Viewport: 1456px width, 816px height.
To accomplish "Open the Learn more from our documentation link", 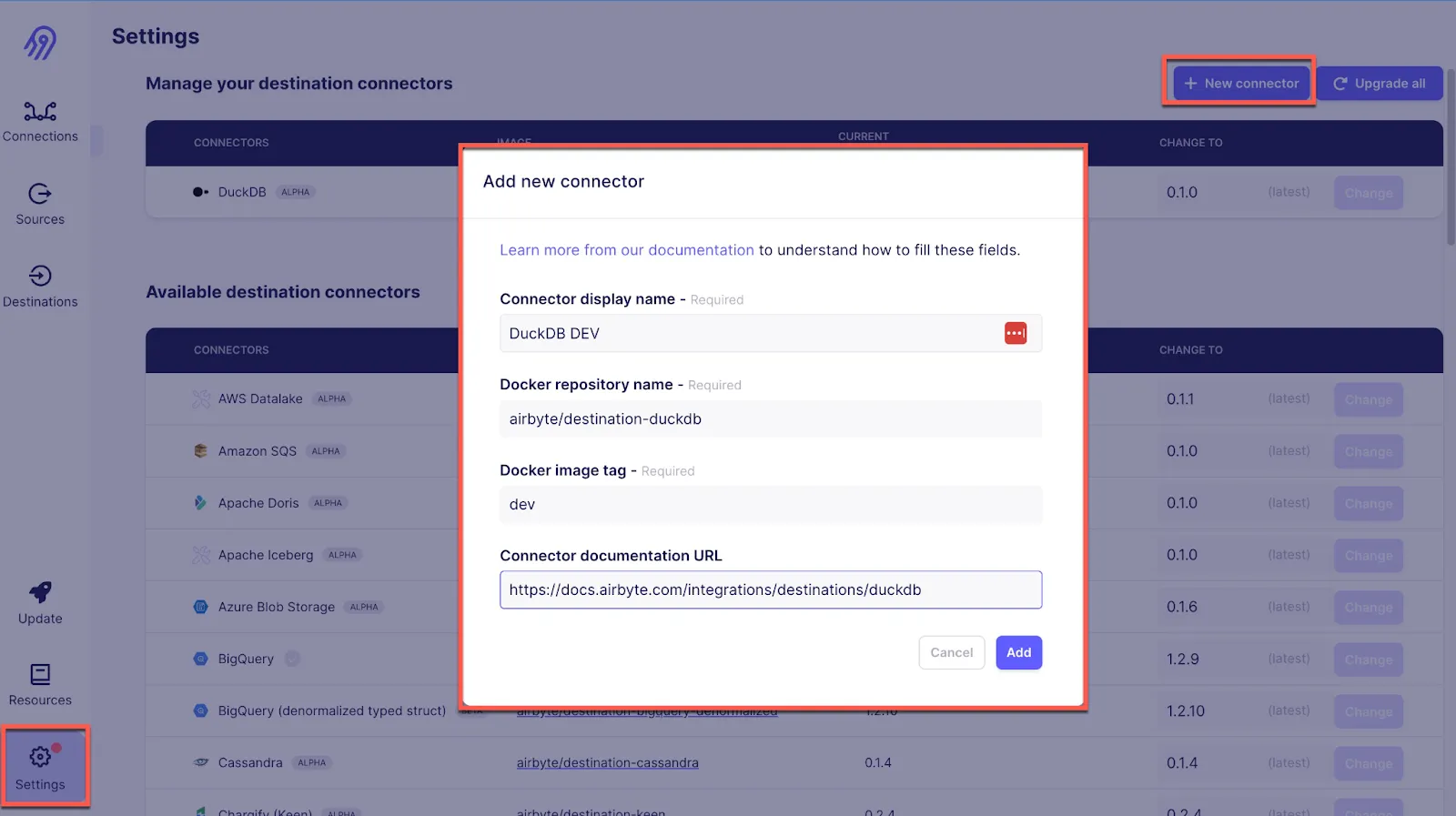I will pyautogui.click(x=627, y=250).
